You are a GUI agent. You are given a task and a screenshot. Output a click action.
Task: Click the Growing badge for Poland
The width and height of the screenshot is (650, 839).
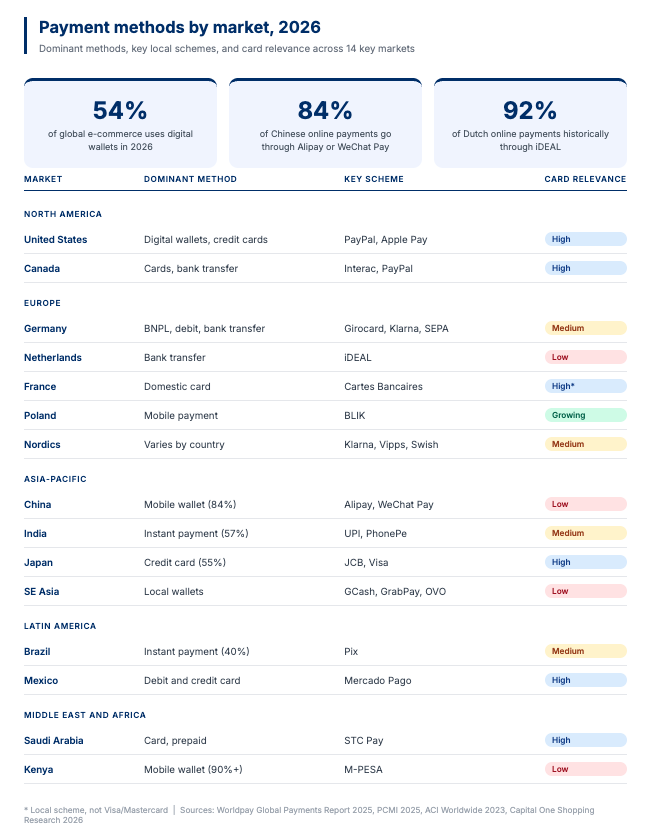585,415
